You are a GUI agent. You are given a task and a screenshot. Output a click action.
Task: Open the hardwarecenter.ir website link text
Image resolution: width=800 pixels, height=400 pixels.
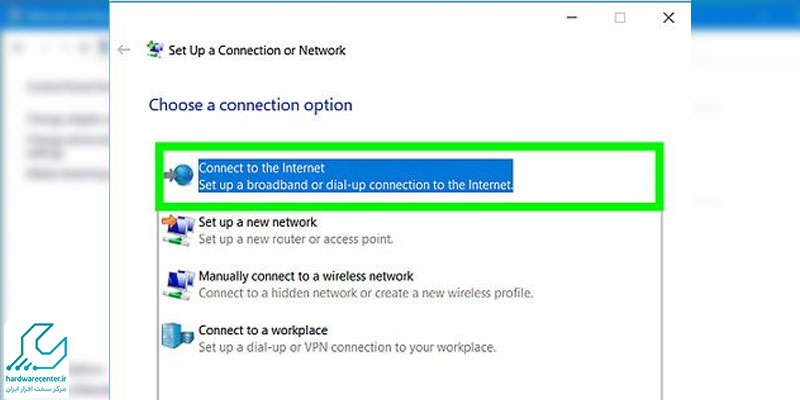tap(36, 379)
